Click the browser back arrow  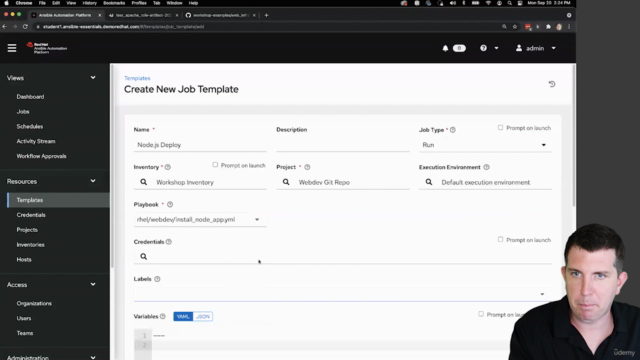click(4, 27)
